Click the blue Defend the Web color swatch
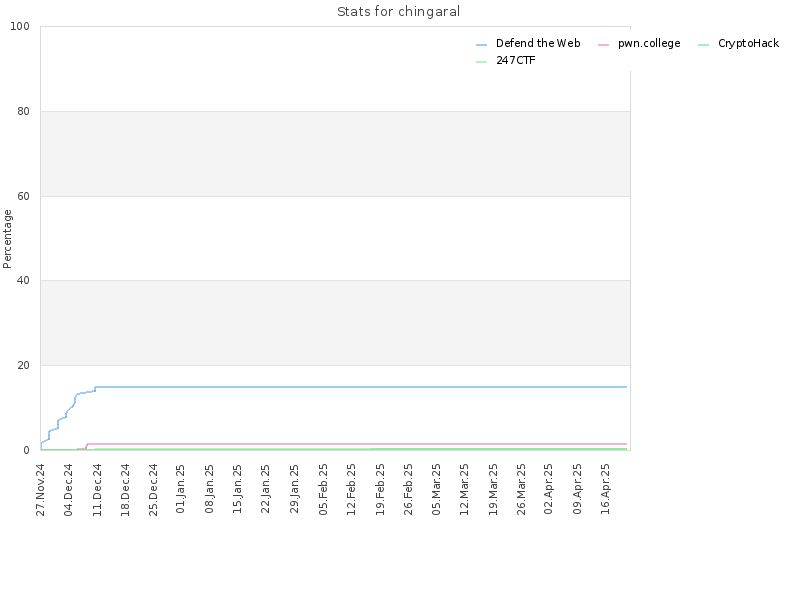The image size is (800, 600). 482,45
